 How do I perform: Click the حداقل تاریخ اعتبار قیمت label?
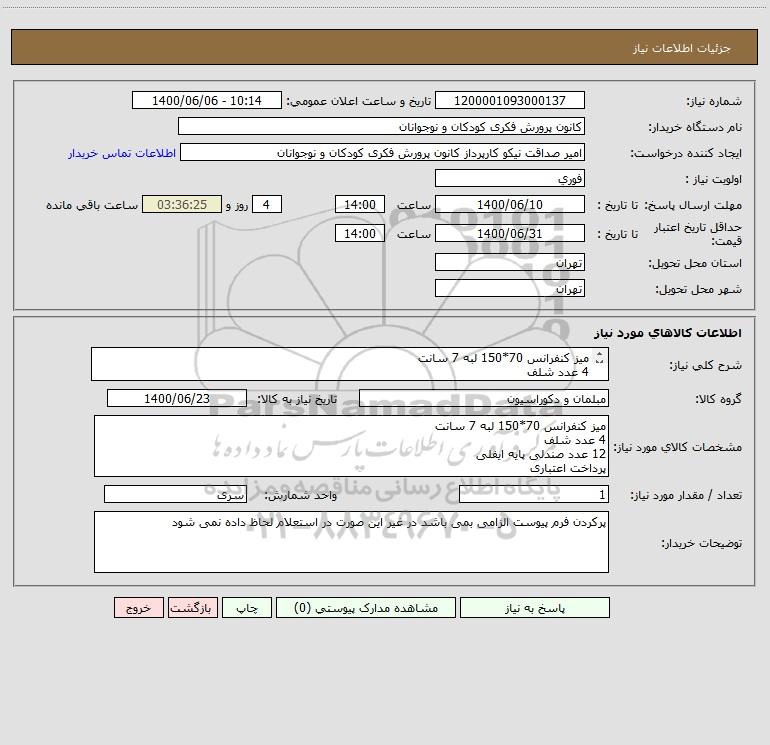coord(698,234)
